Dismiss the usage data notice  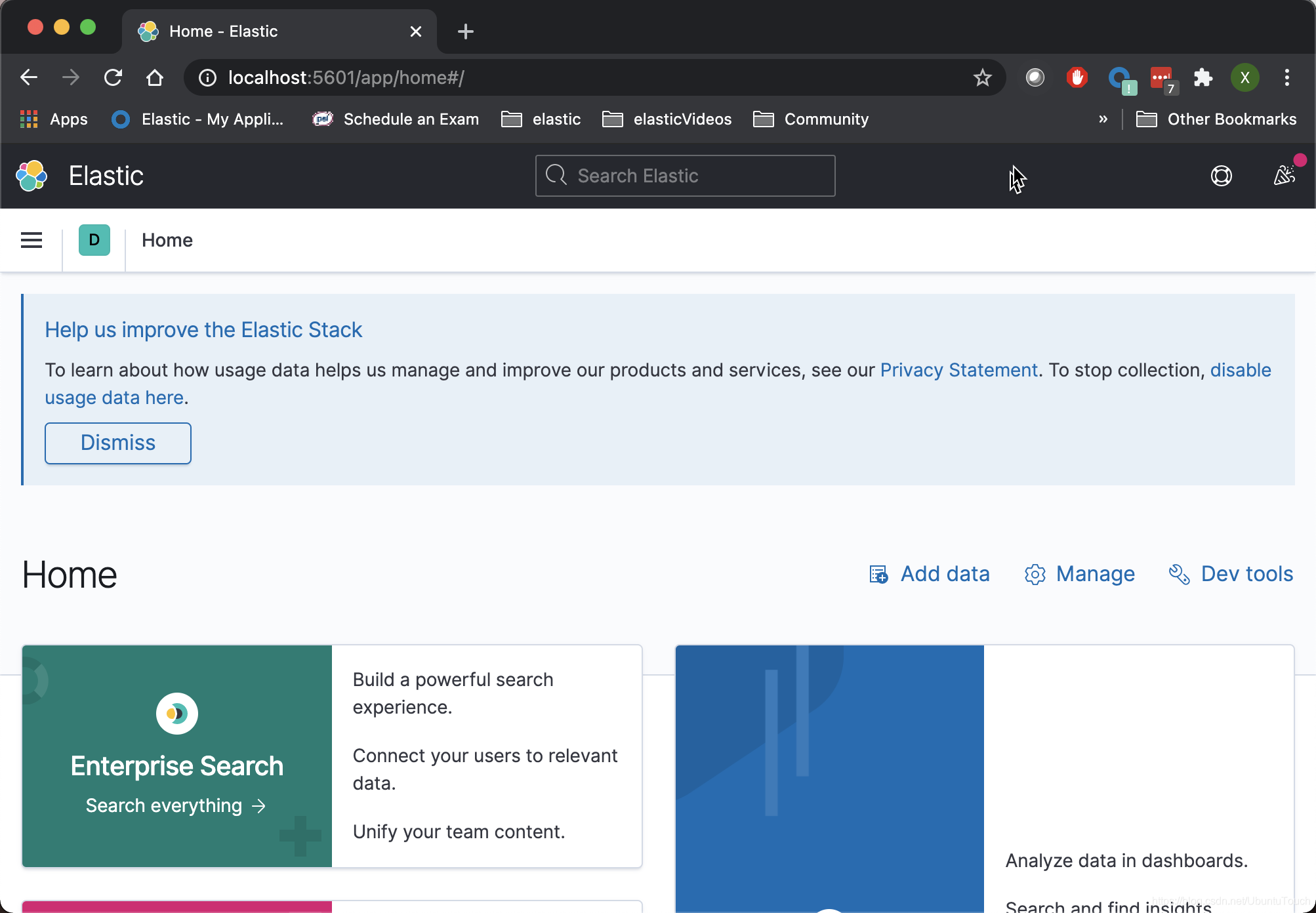coord(117,443)
